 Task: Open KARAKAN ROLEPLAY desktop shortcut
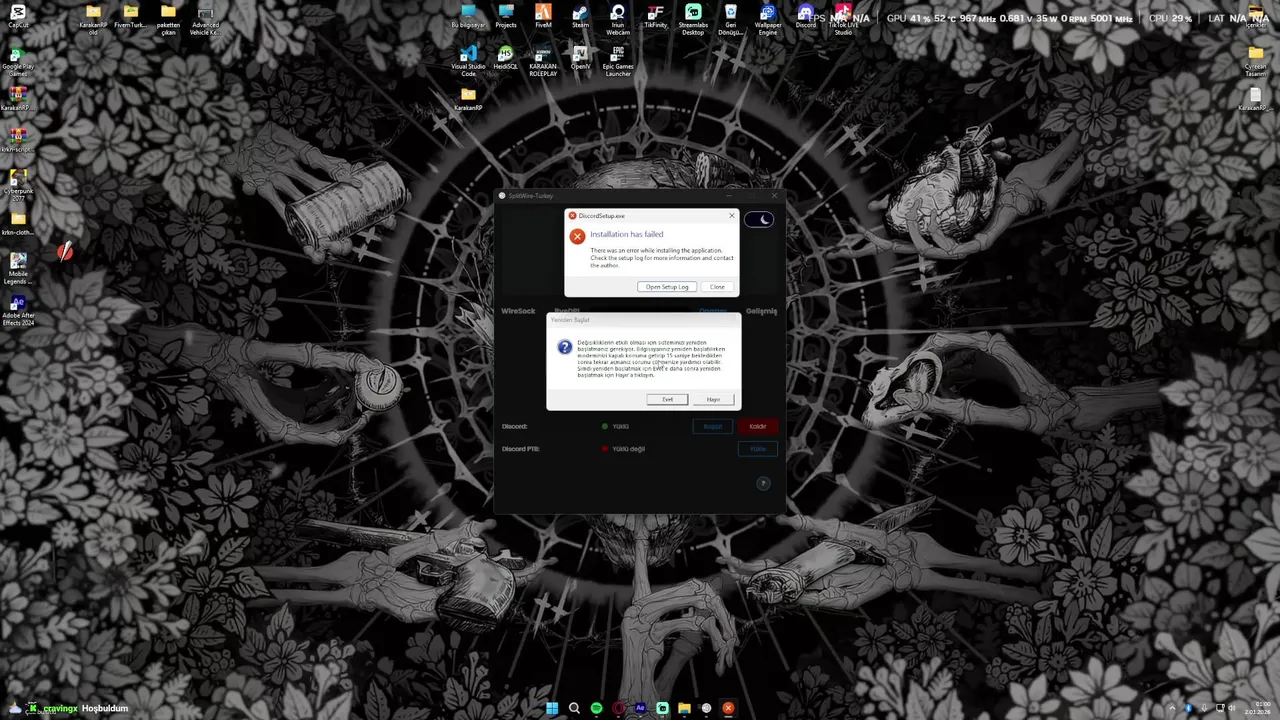pyautogui.click(x=543, y=60)
